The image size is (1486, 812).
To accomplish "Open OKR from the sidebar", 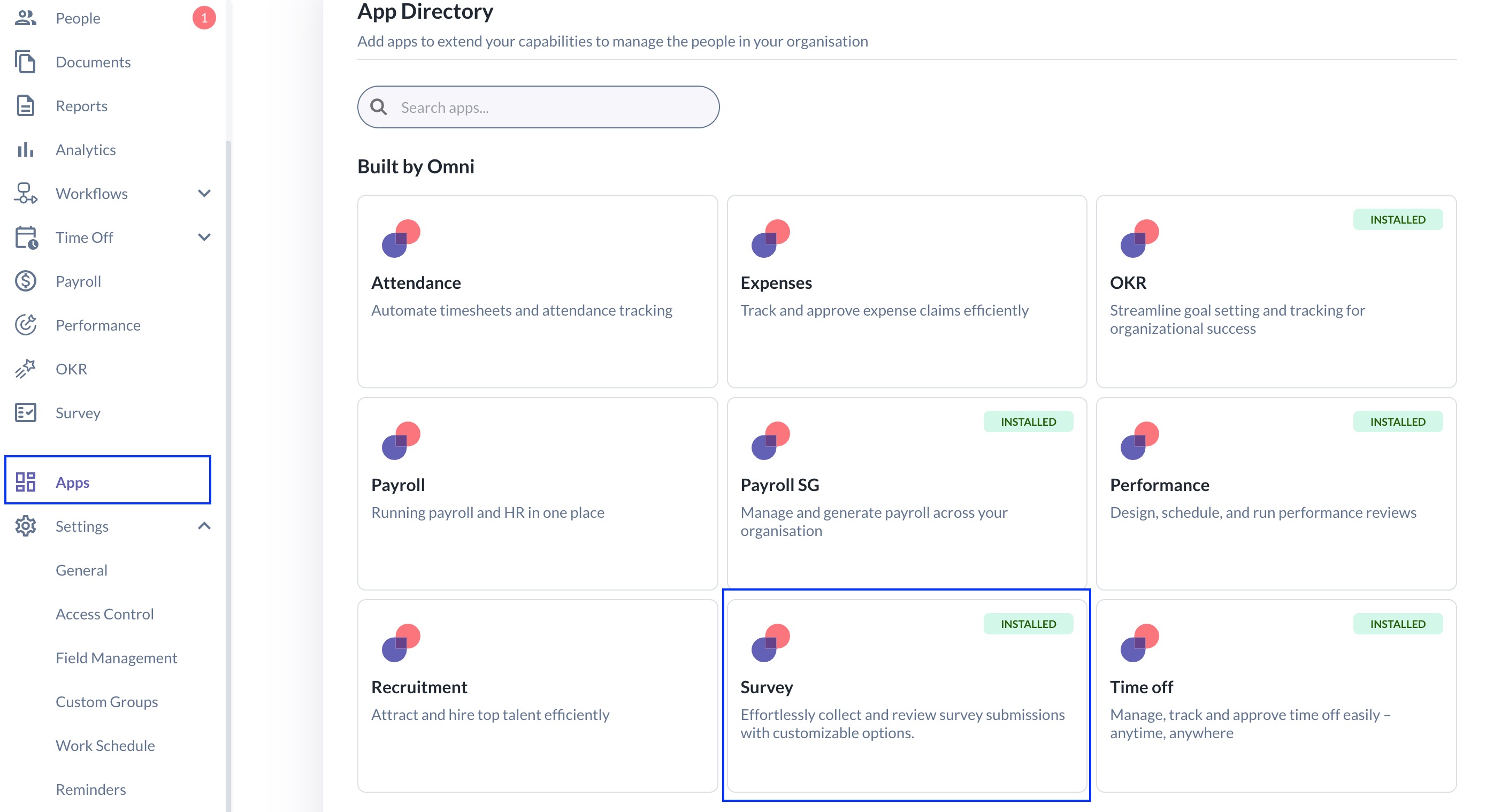I will tap(71, 369).
